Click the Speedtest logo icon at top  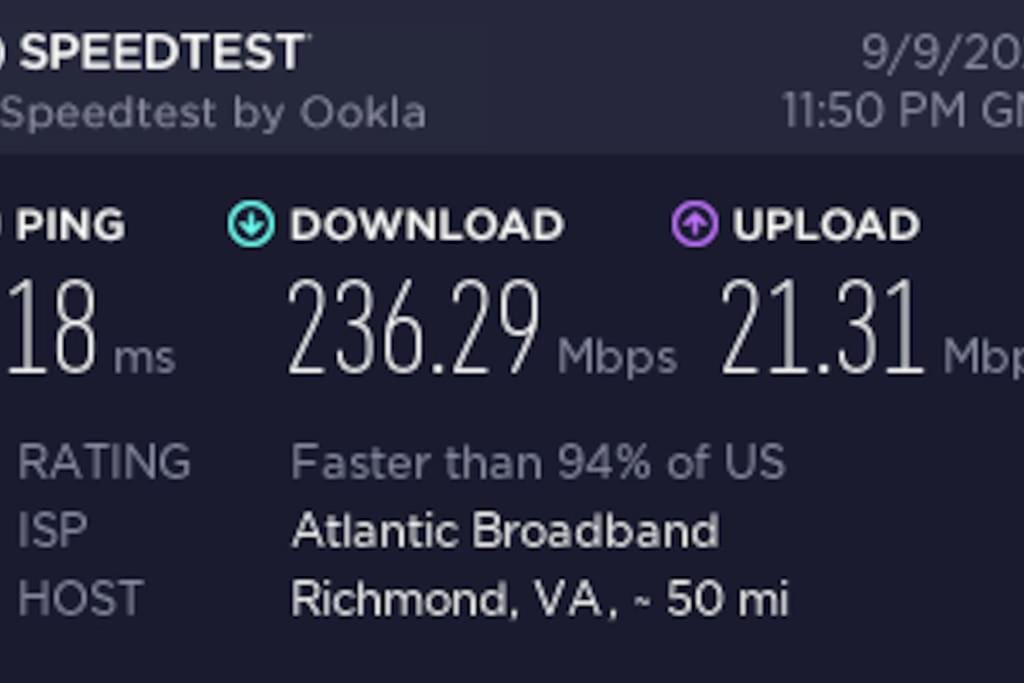coord(3,51)
